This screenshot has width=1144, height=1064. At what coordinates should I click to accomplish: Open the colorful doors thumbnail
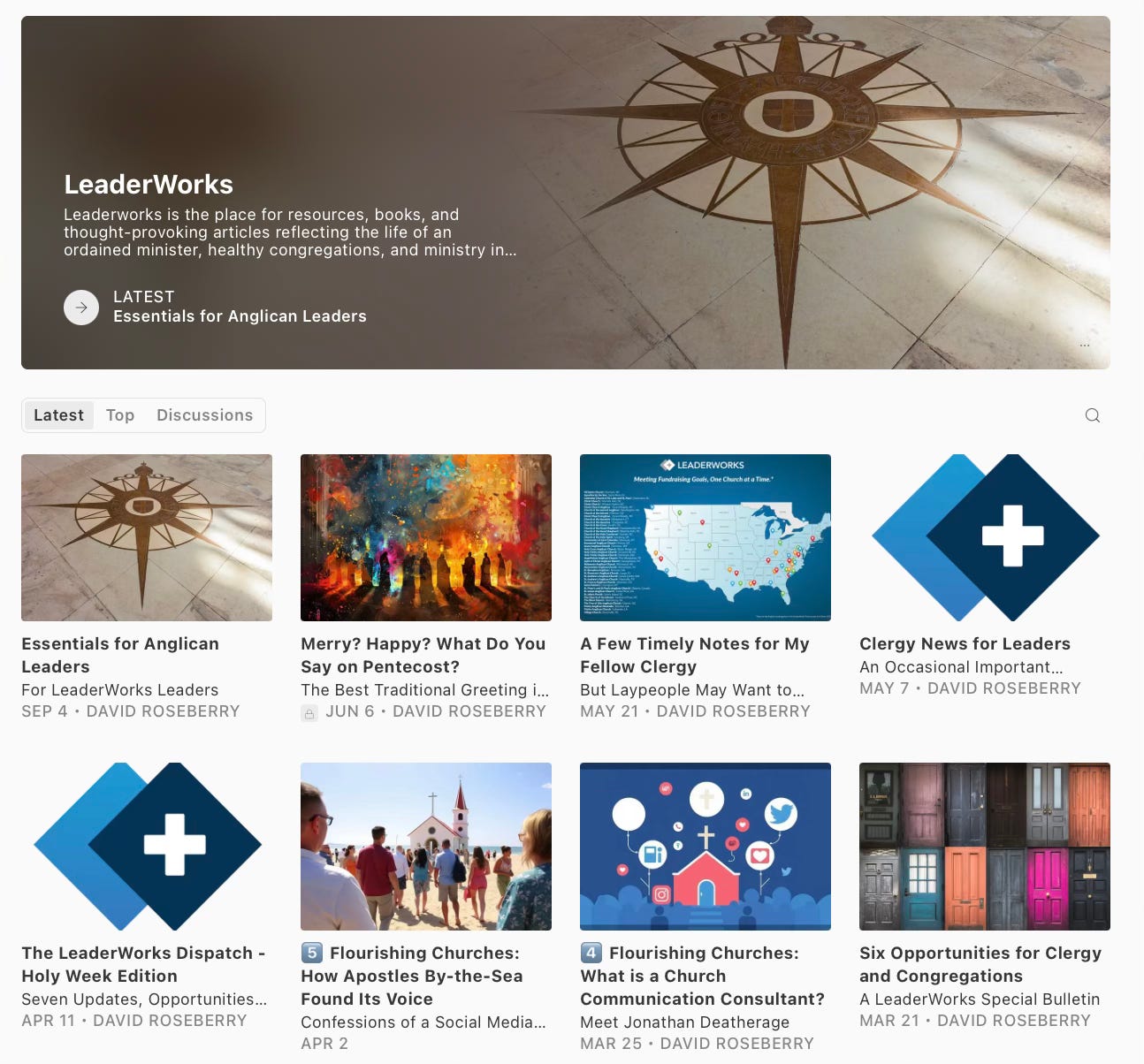[x=985, y=847]
